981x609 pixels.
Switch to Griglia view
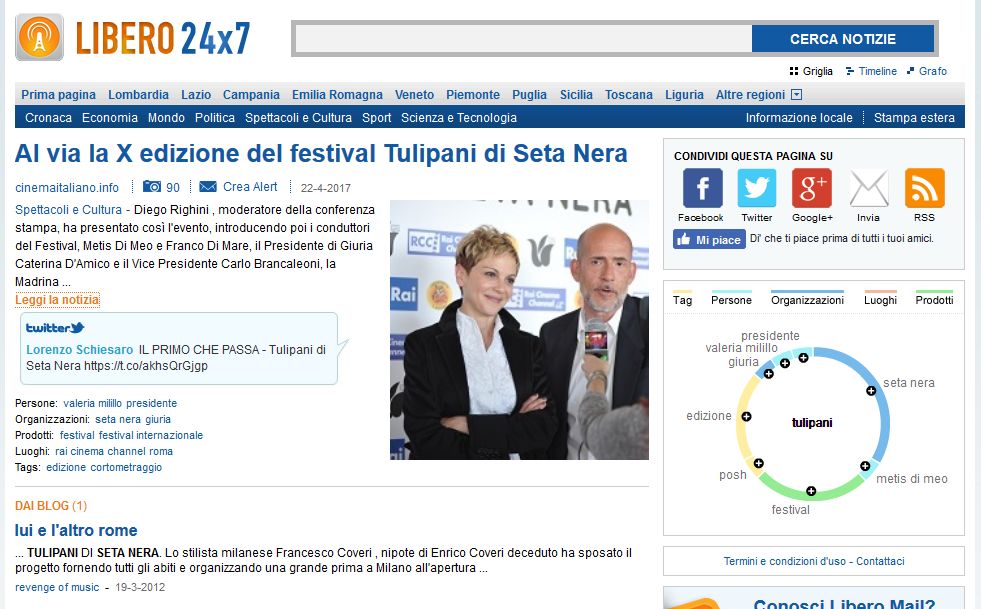(811, 71)
